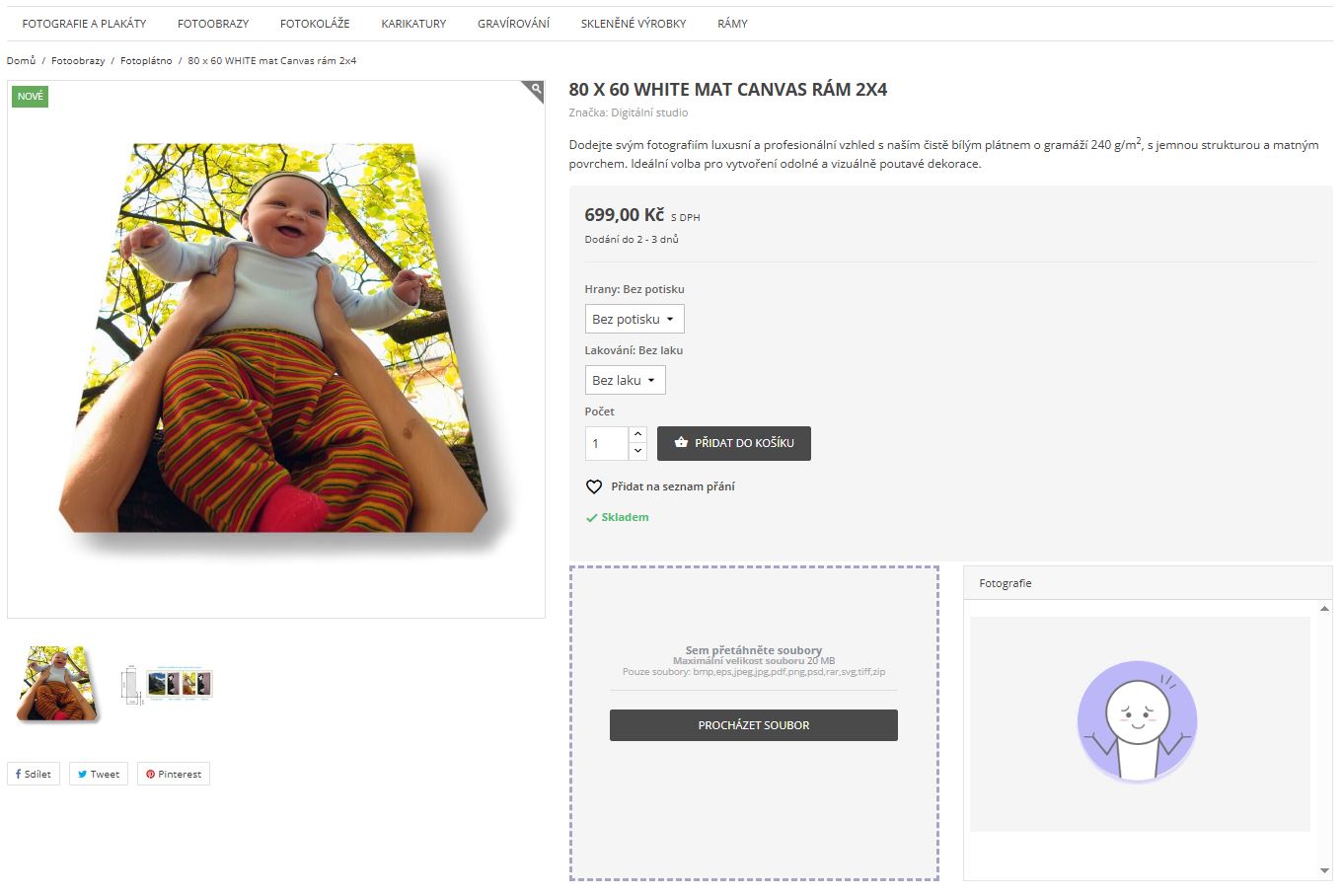Click the heart wishlist icon
1343x896 pixels.
tap(594, 486)
